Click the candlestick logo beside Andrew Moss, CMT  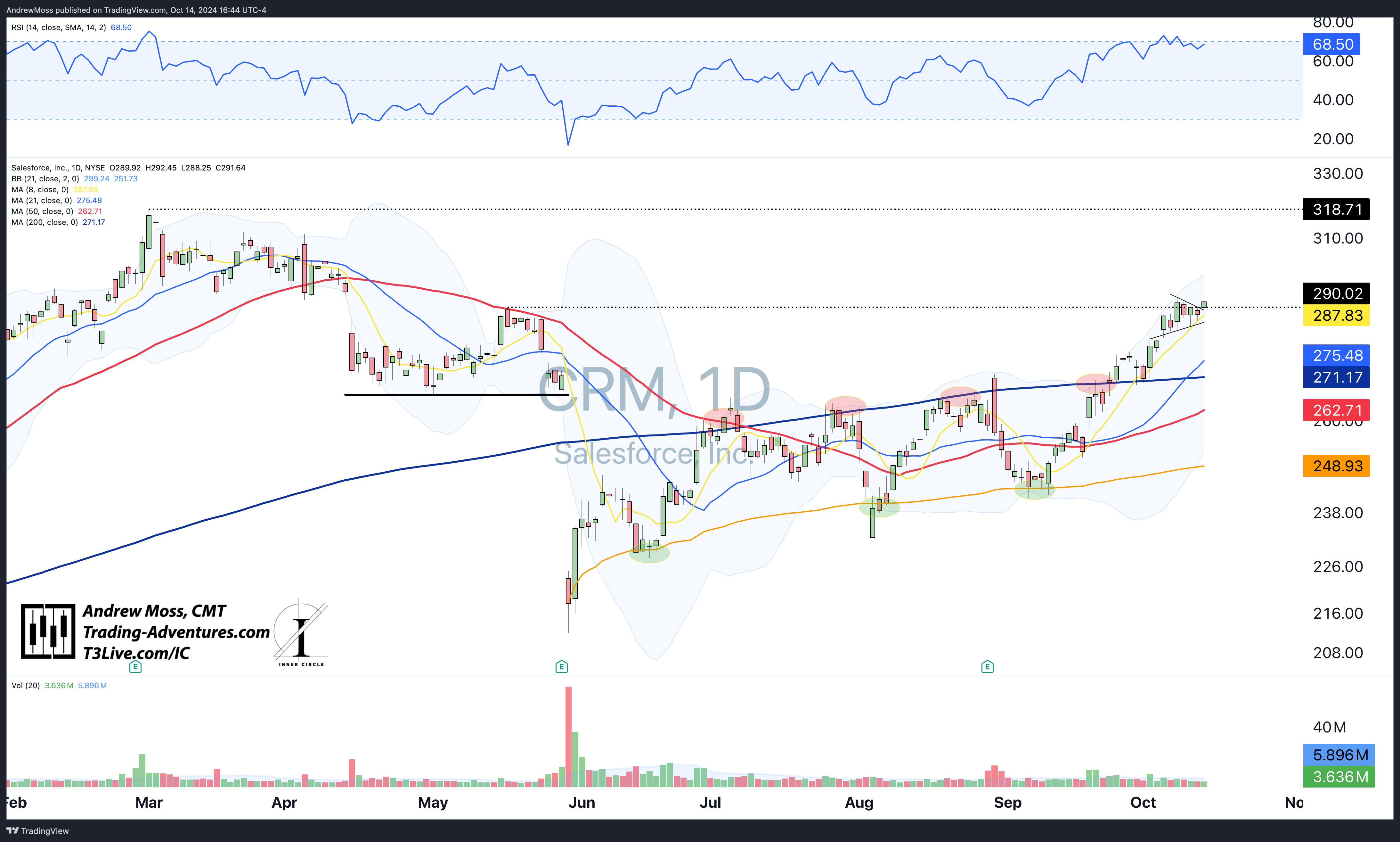(x=48, y=631)
